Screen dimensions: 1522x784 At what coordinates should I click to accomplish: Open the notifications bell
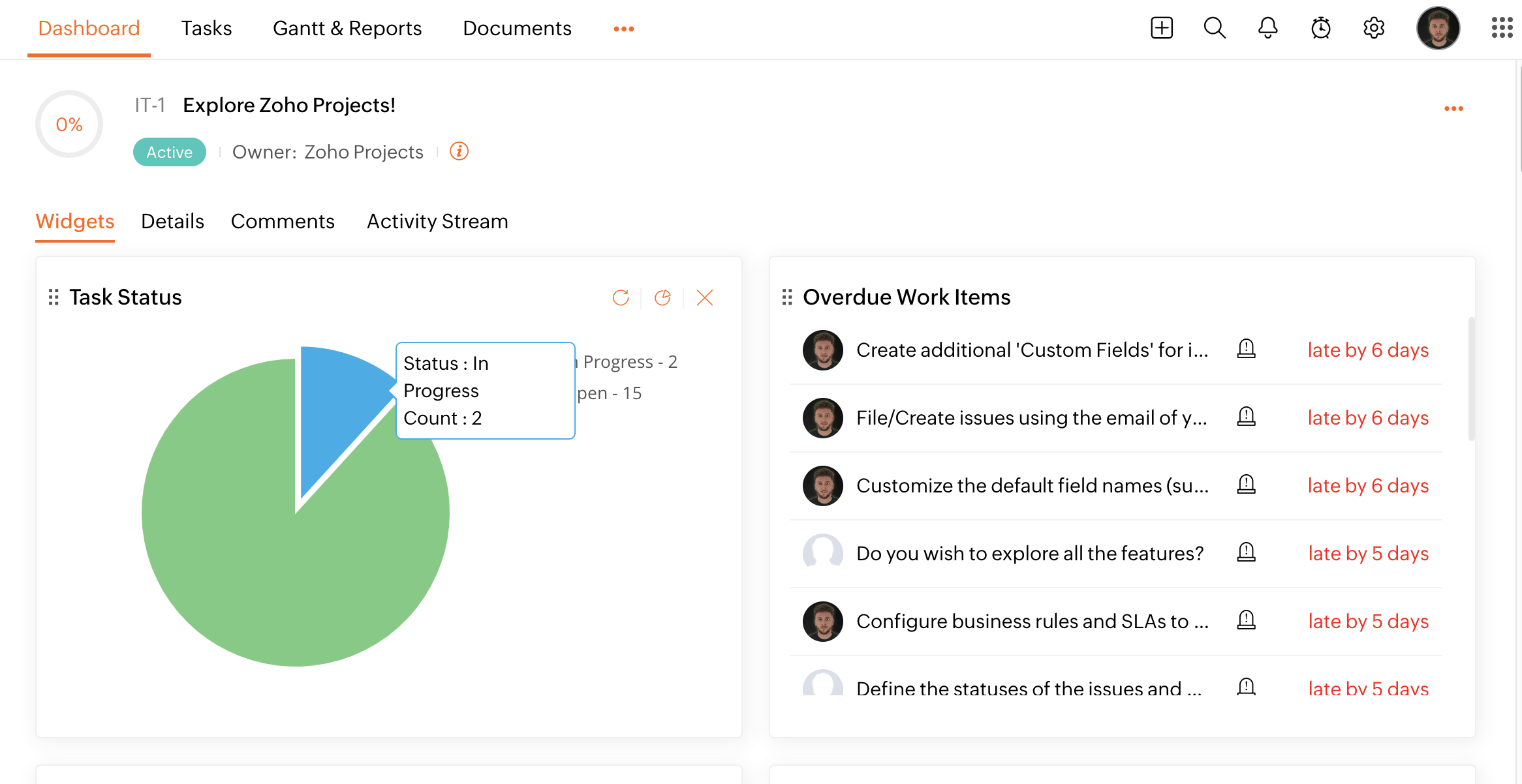coord(1267,28)
